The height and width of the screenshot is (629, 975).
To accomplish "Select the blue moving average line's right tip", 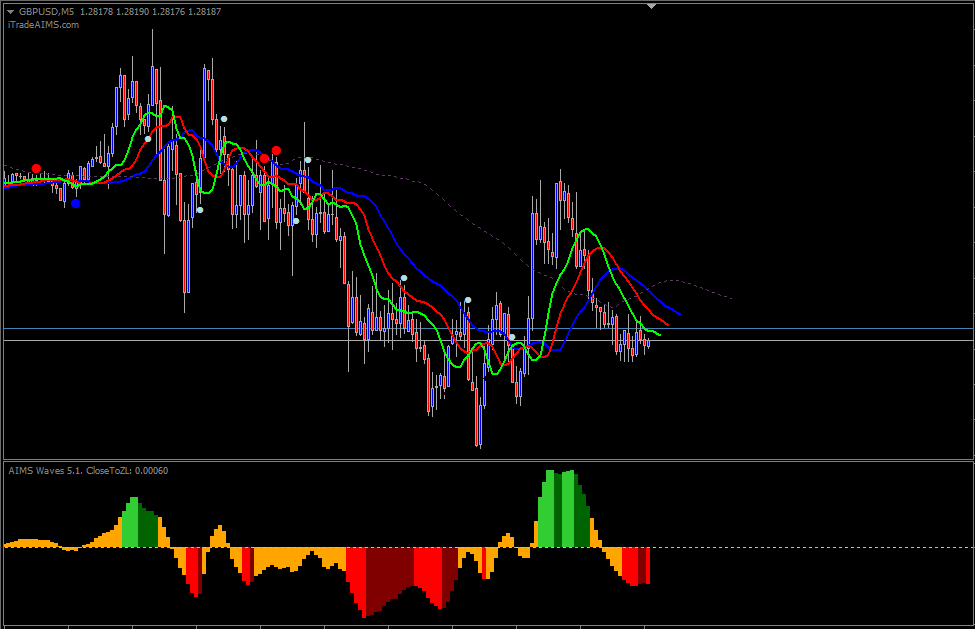I will pyautogui.click(x=679, y=314).
